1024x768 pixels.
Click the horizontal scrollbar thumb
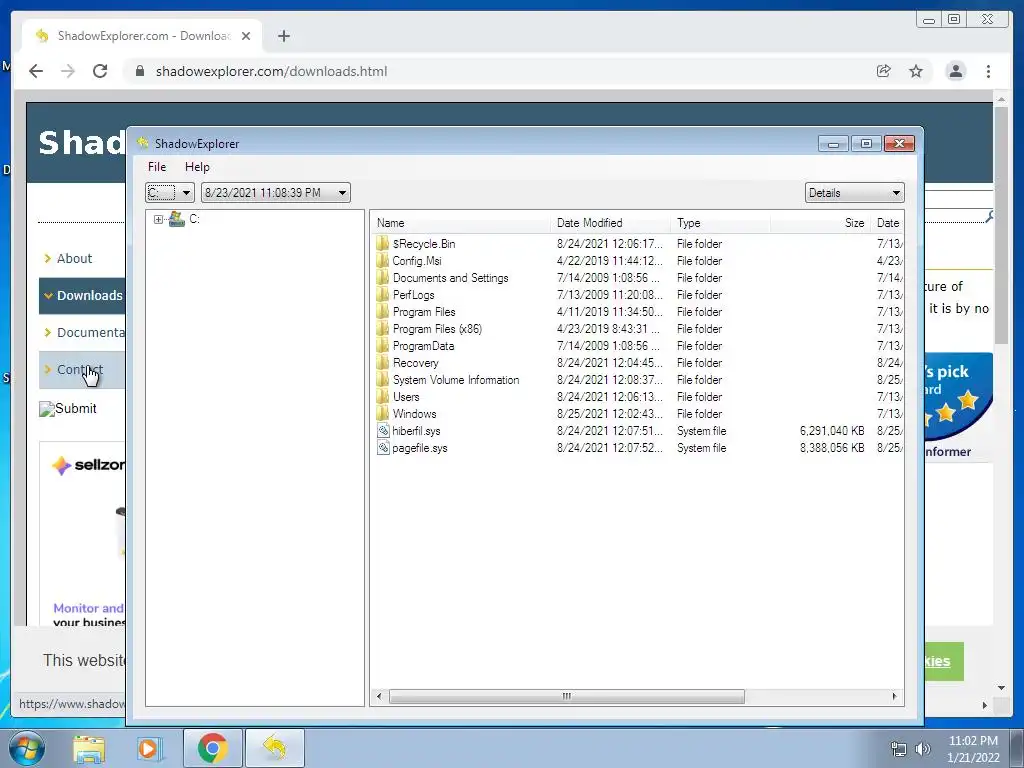(566, 696)
